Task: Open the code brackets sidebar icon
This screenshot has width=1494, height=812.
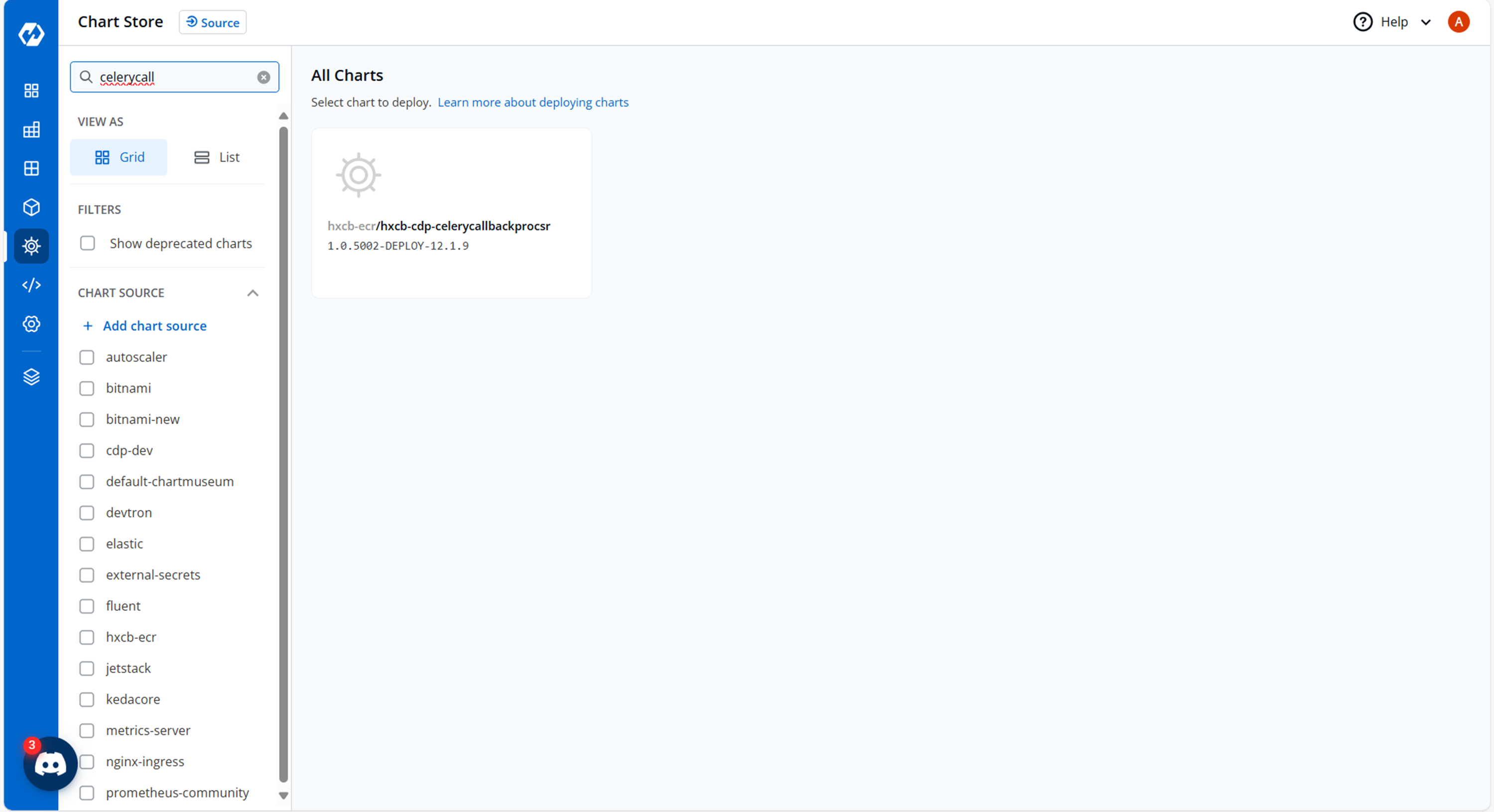Action: click(x=31, y=285)
